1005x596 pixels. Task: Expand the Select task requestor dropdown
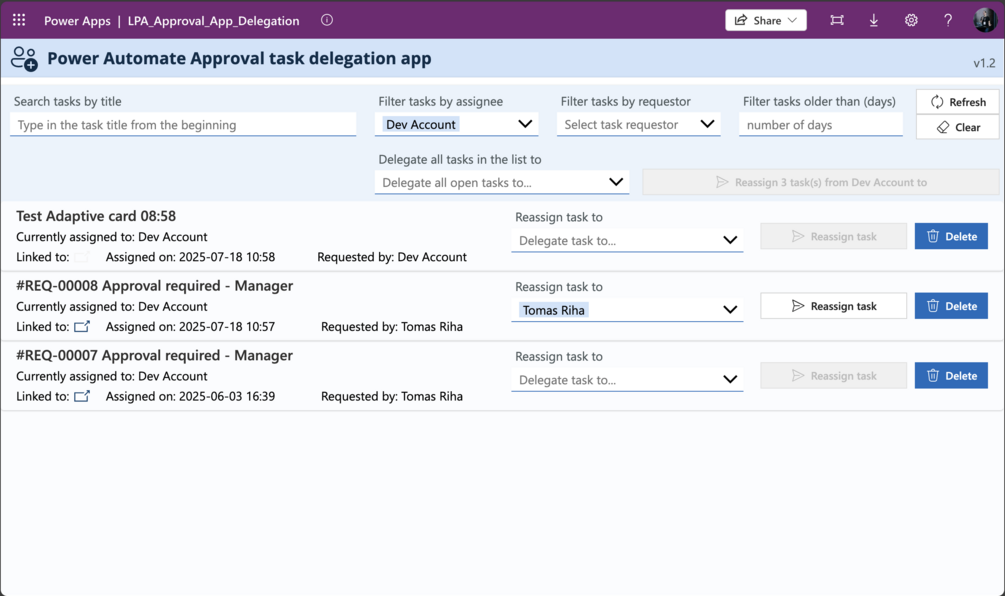click(707, 124)
